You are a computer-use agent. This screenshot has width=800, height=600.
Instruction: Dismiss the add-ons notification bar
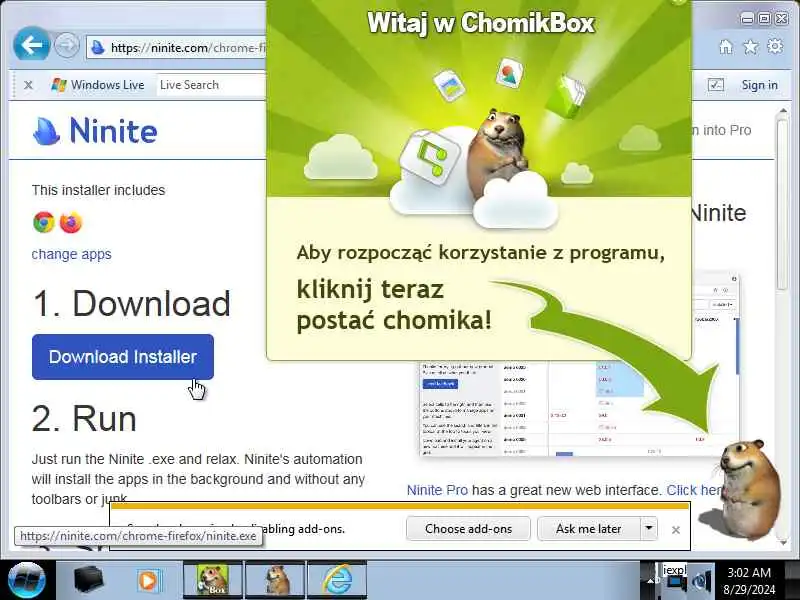click(x=676, y=530)
